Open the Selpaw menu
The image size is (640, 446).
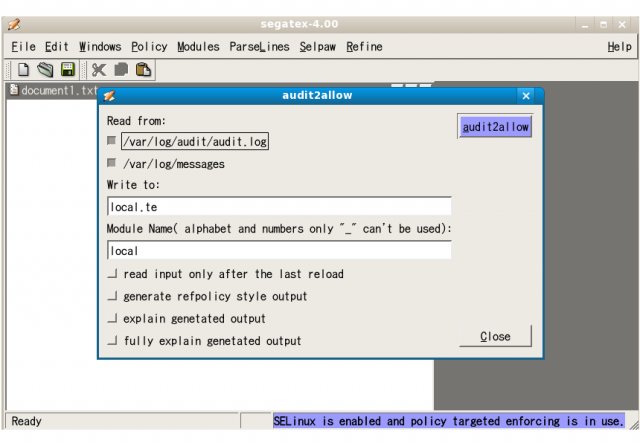pos(317,47)
